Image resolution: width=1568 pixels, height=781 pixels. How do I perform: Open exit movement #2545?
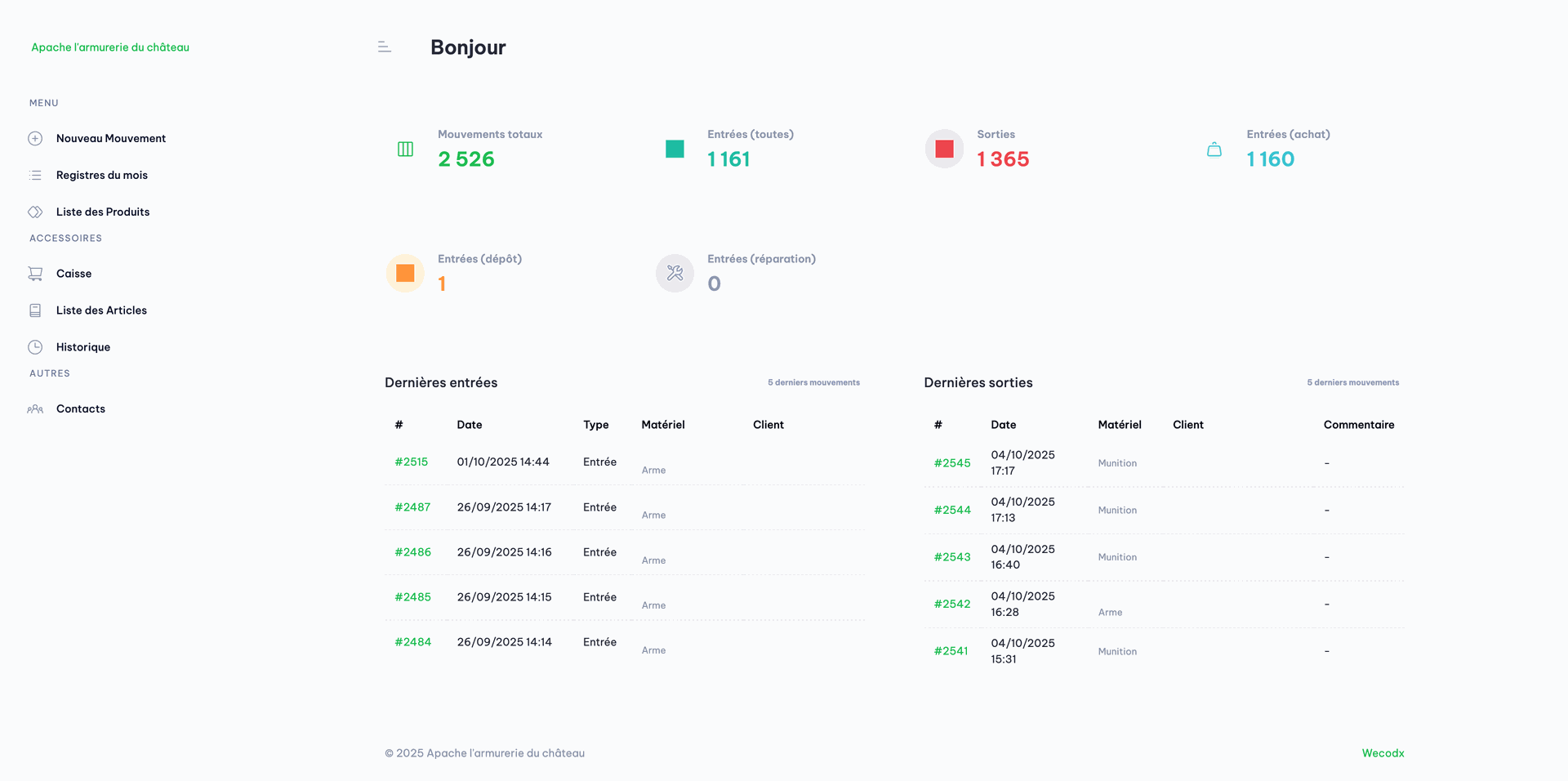point(952,463)
